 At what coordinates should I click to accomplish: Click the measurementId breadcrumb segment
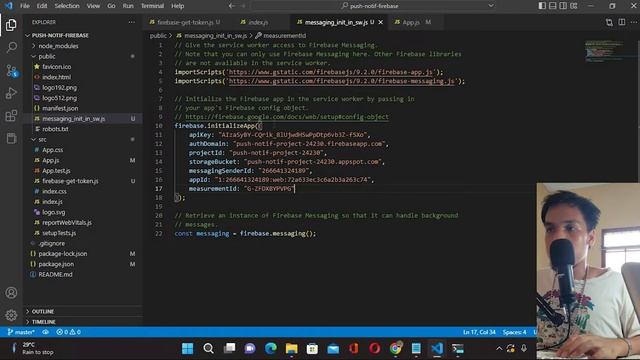click(284, 36)
